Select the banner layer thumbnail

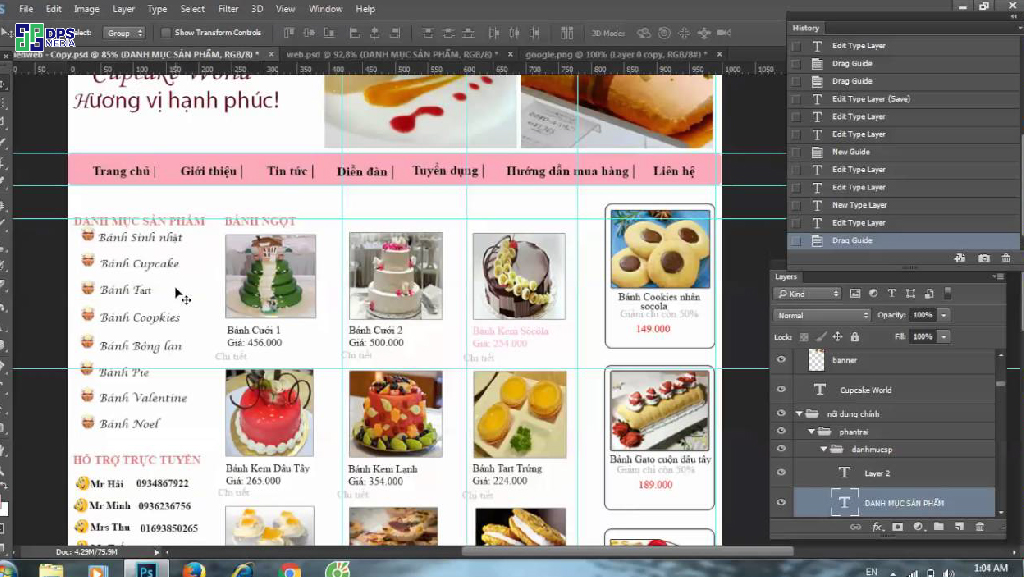coord(816,360)
